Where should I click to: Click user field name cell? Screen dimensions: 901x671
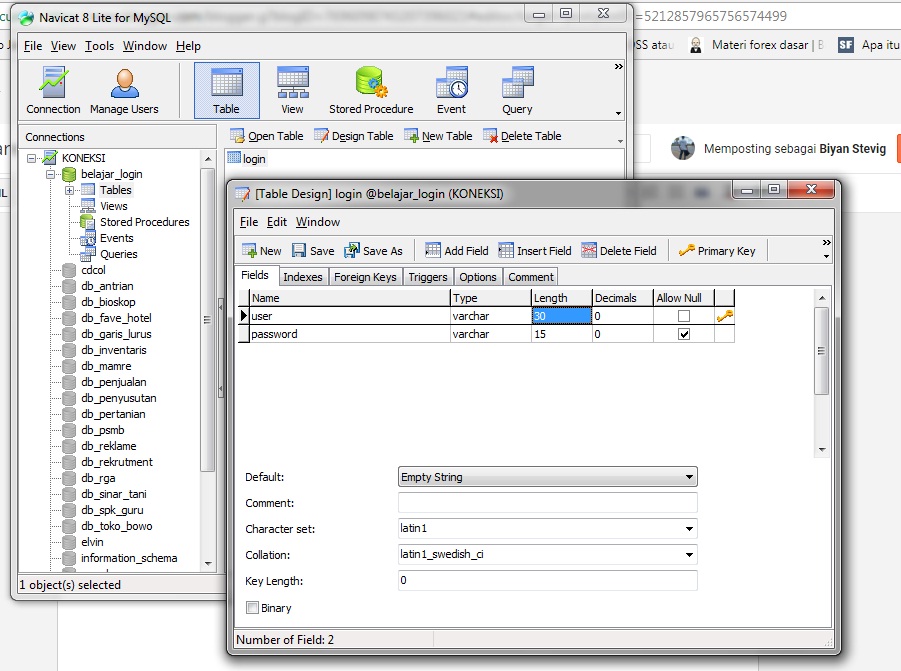click(x=350, y=316)
